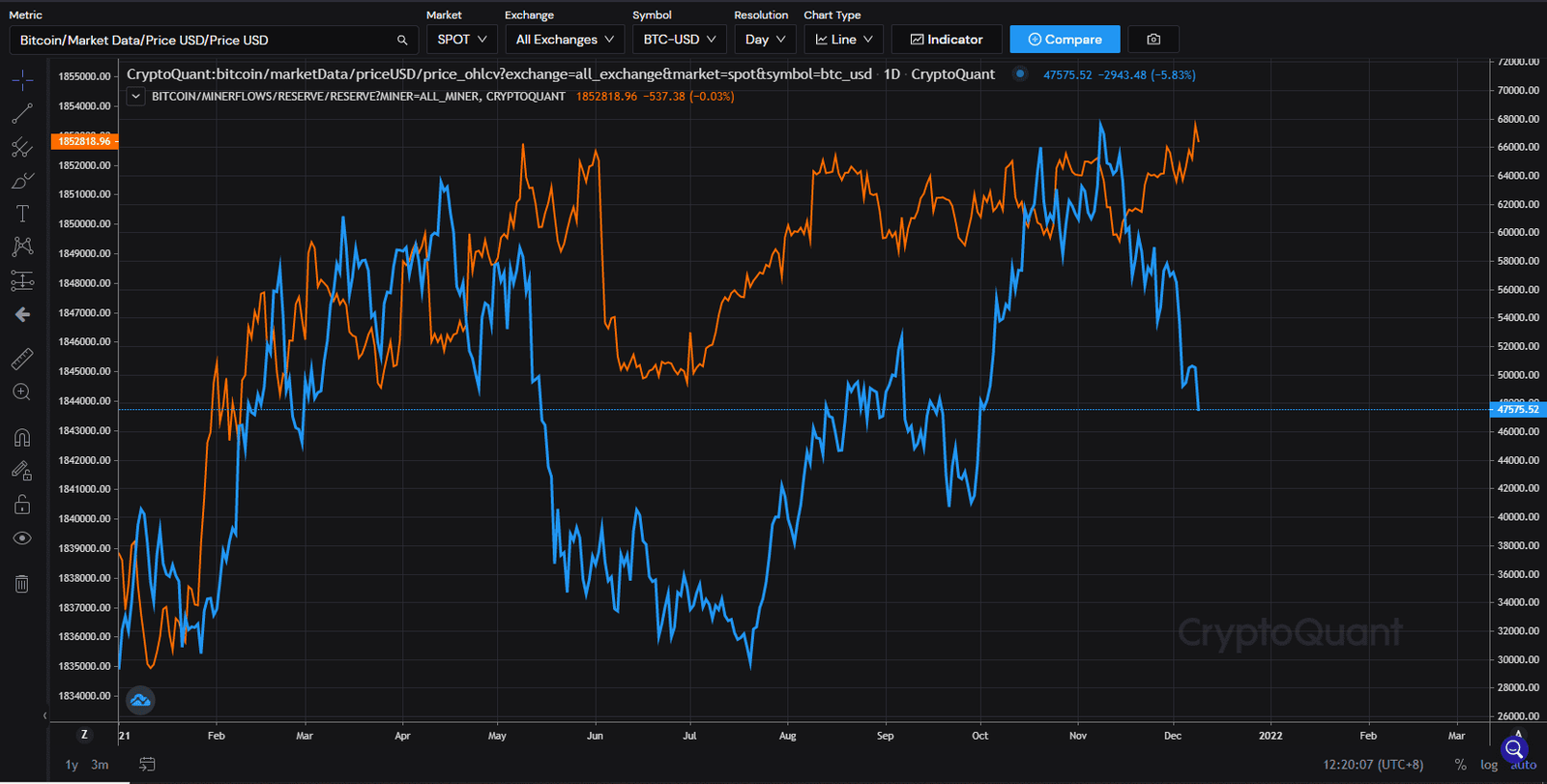Take a chart snapshot with camera icon
The width and height of the screenshot is (1547, 784).
[1153, 40]
